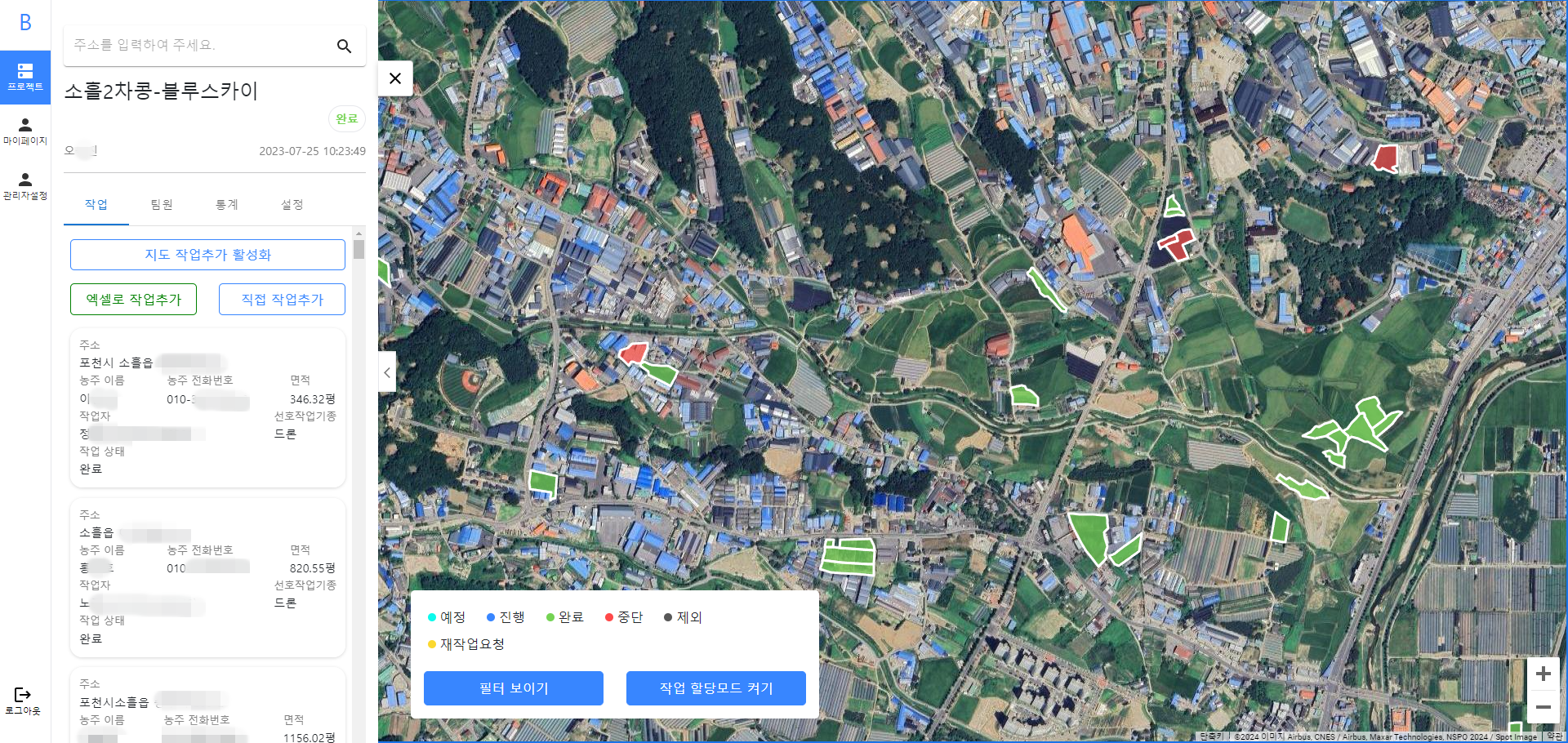Close the map with X button
Screen dimensions: 1568x743
coord(395,78)
